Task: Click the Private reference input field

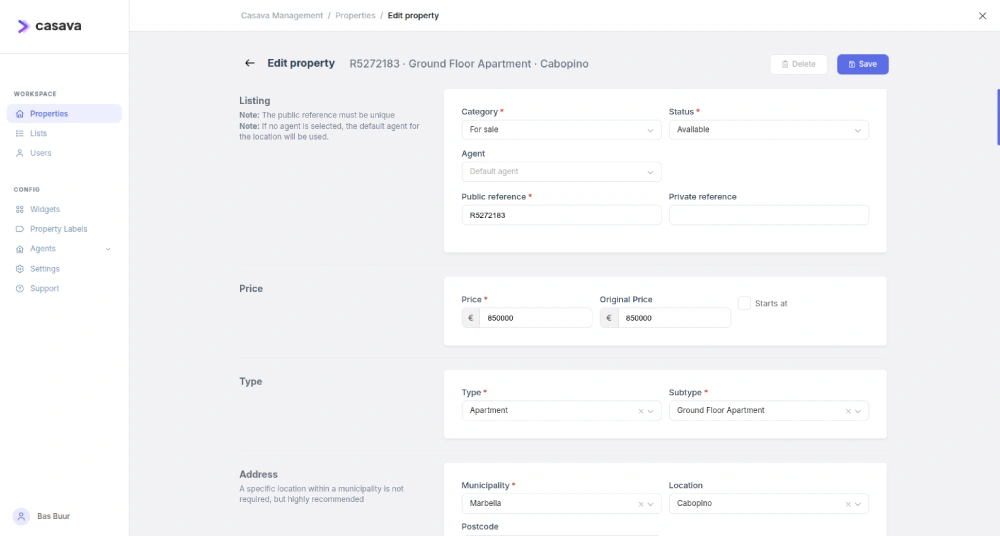Action: coord(768,215)
